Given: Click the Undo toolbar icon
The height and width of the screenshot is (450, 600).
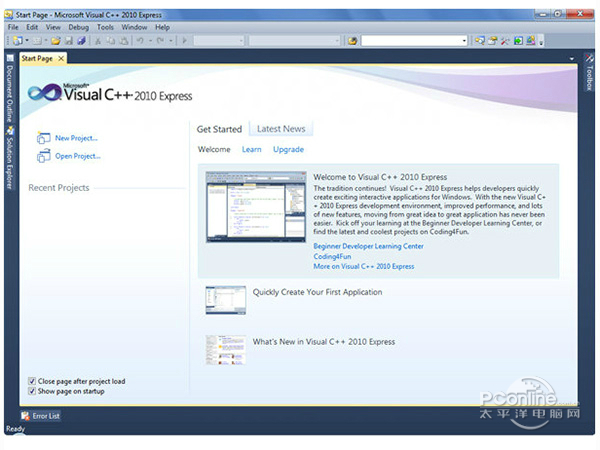Looking at the screenshot, I should point(140,41).
